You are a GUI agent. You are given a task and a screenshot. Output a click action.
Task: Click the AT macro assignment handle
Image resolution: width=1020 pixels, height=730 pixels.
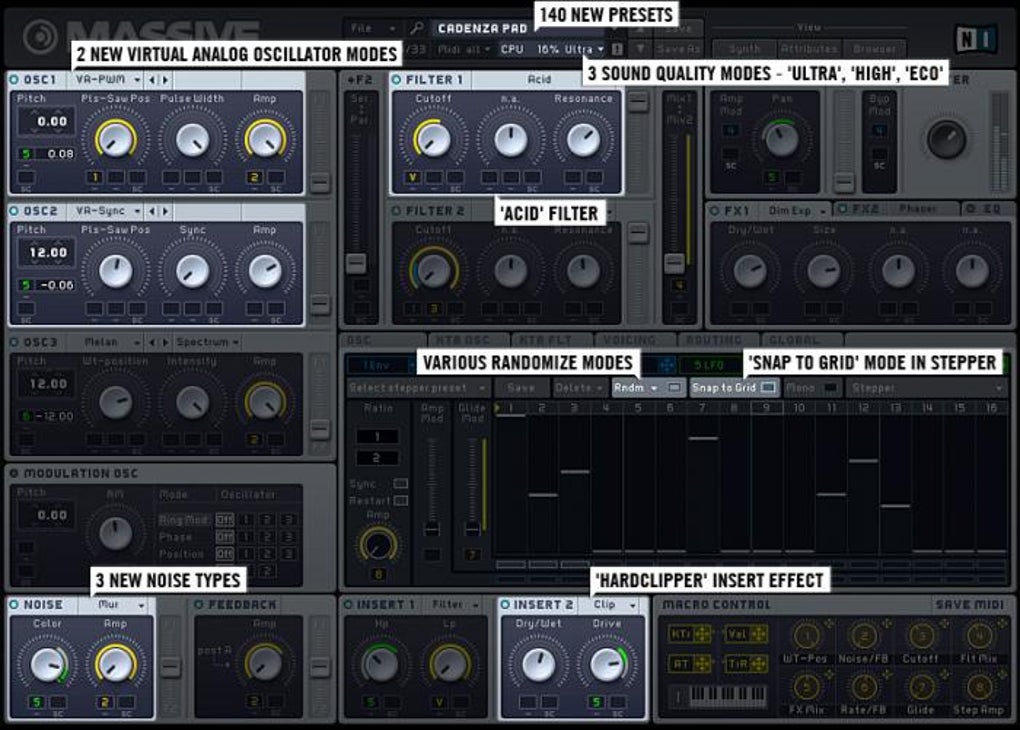[x=702, y=664]
